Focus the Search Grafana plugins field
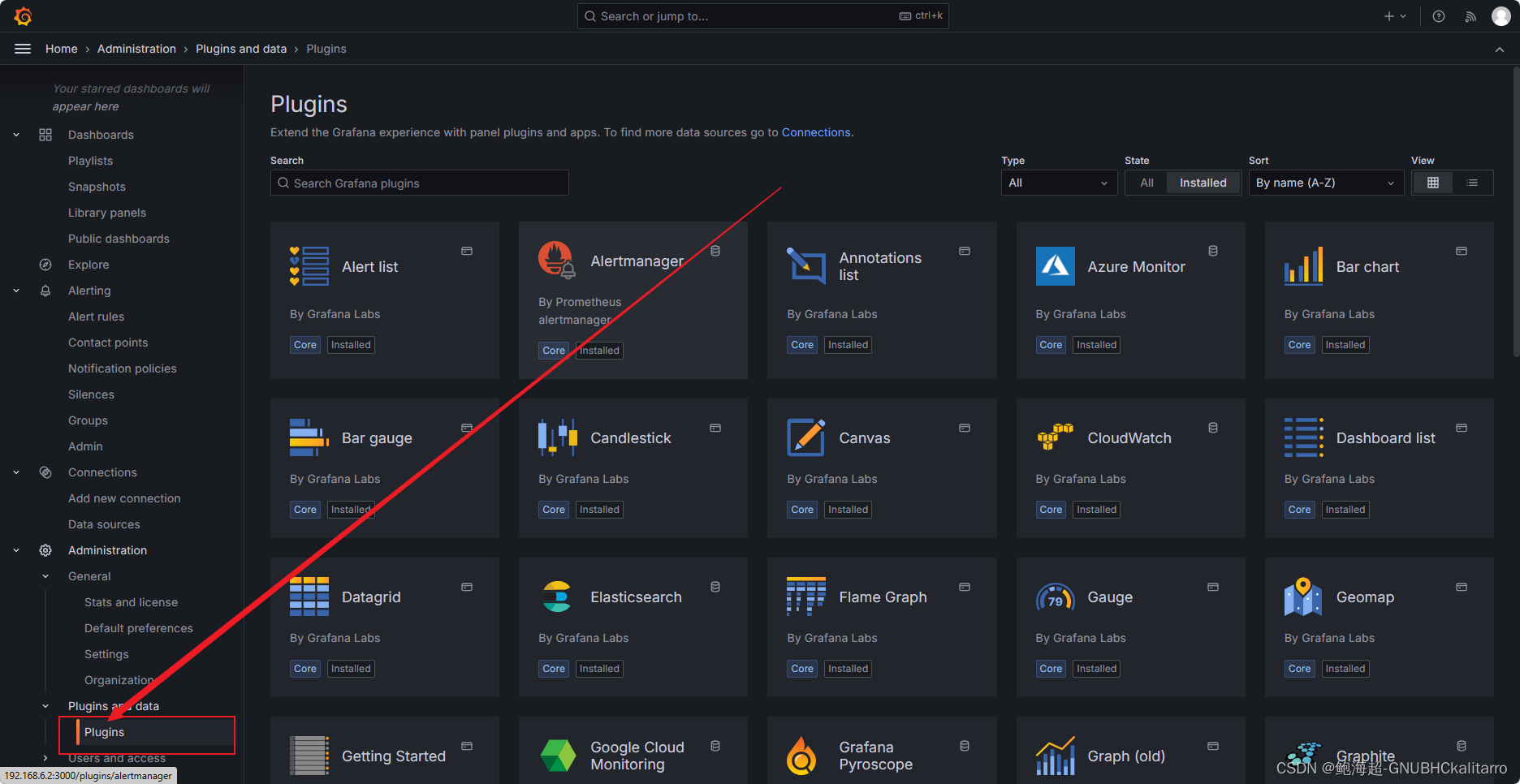 (420, 183)
